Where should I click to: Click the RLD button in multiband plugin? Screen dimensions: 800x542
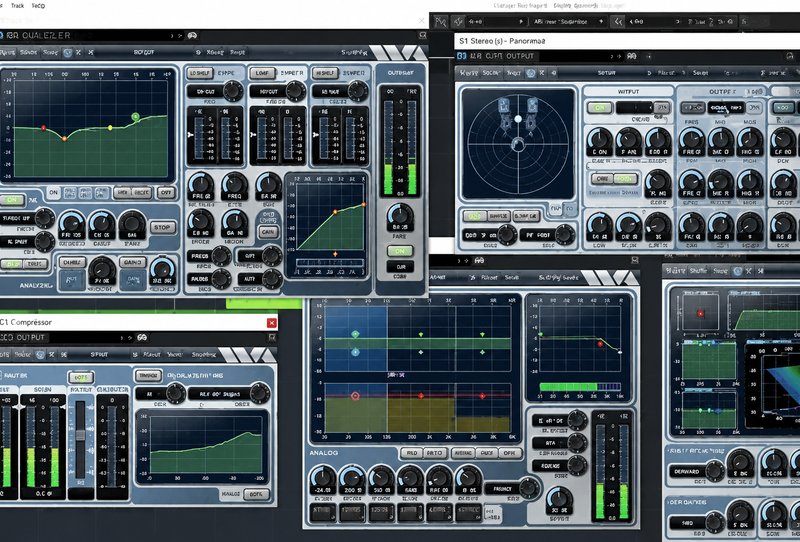412,453
